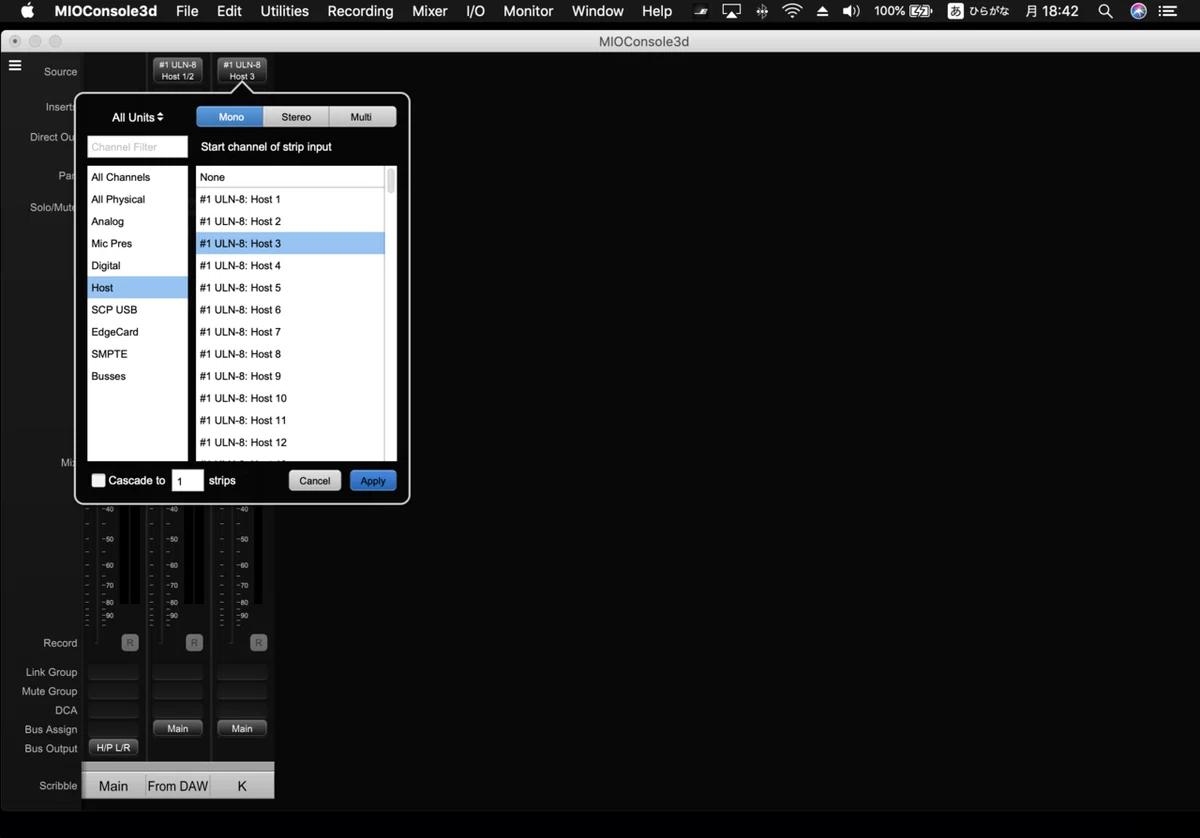Select the Mic Pres category
1200x838 pixels.
click(137, 243)
